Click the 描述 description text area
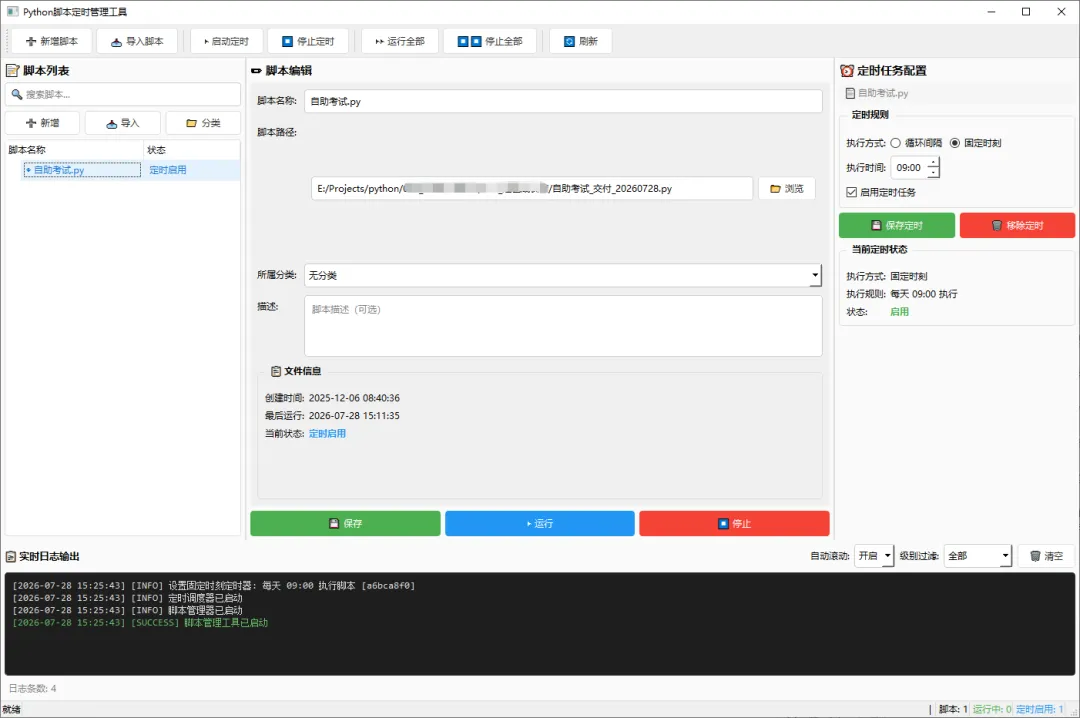Image resolution: width=1080 pixels, height=718 pixels. [563, 326]
